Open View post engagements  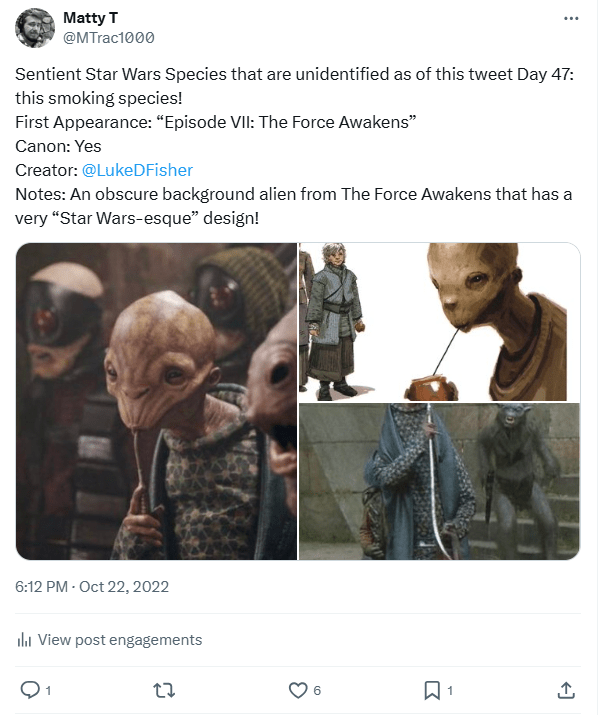120,640
